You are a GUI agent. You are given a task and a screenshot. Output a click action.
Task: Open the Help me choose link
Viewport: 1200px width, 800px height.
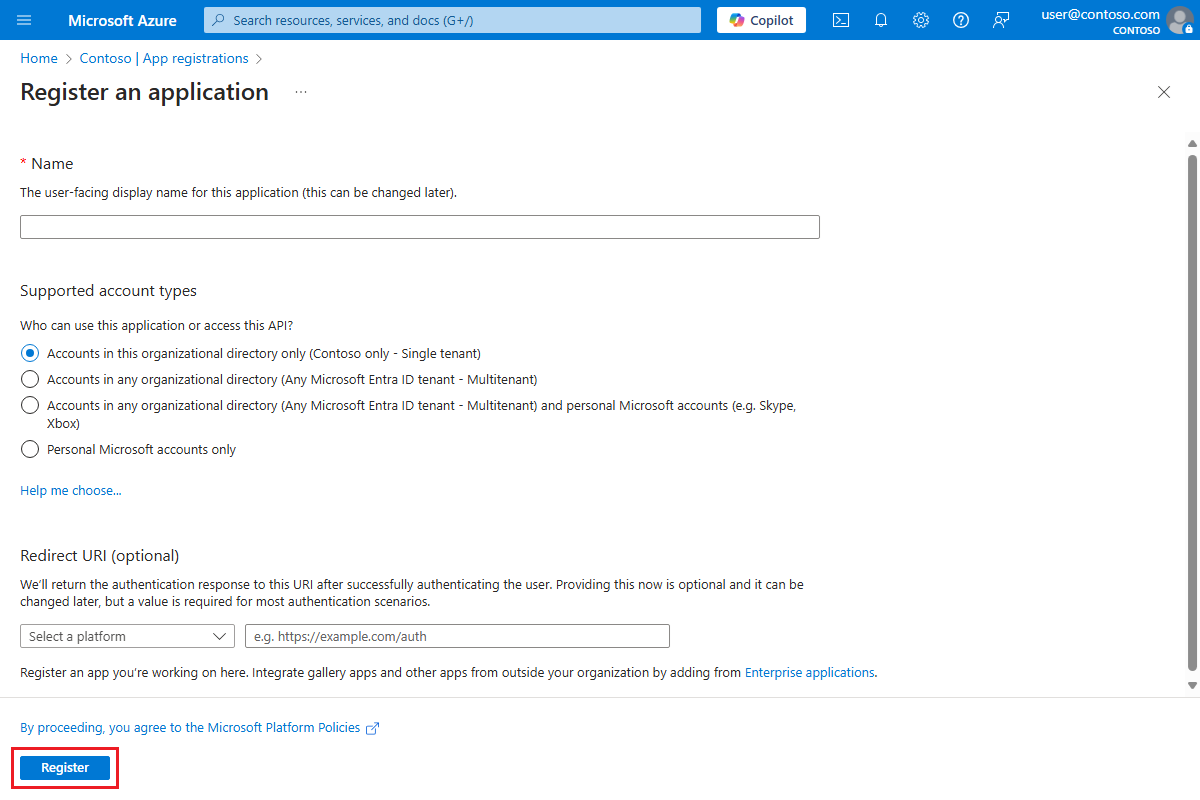(x=71, y=491)
